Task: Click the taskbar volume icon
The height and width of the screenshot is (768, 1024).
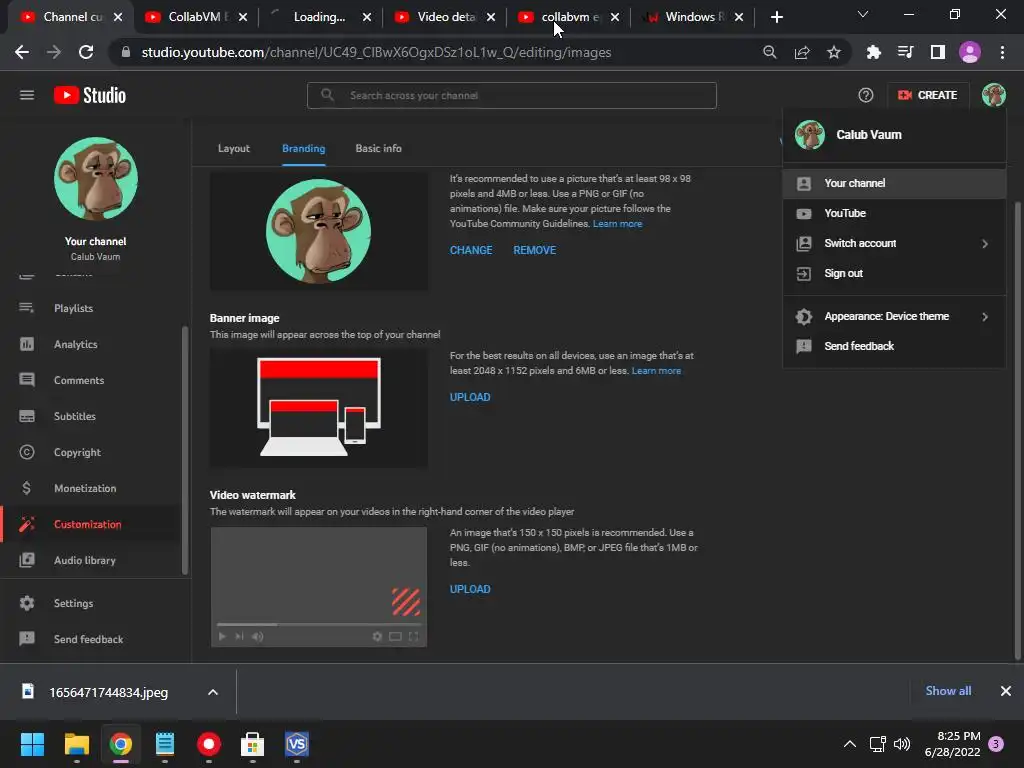Action: [x=902, y=744]
